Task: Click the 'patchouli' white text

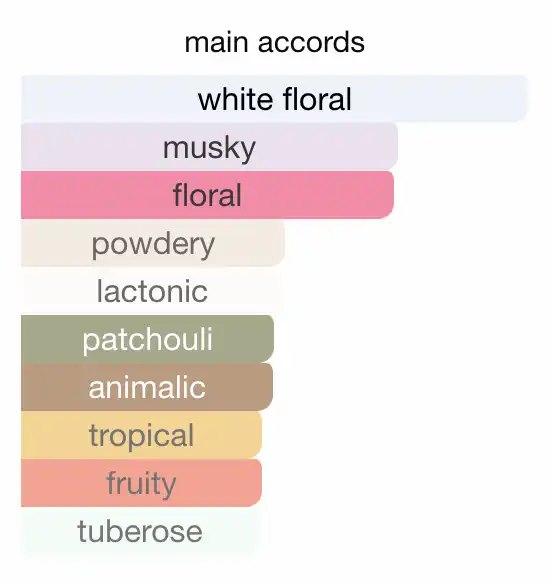Action: (x=147, y=340)
